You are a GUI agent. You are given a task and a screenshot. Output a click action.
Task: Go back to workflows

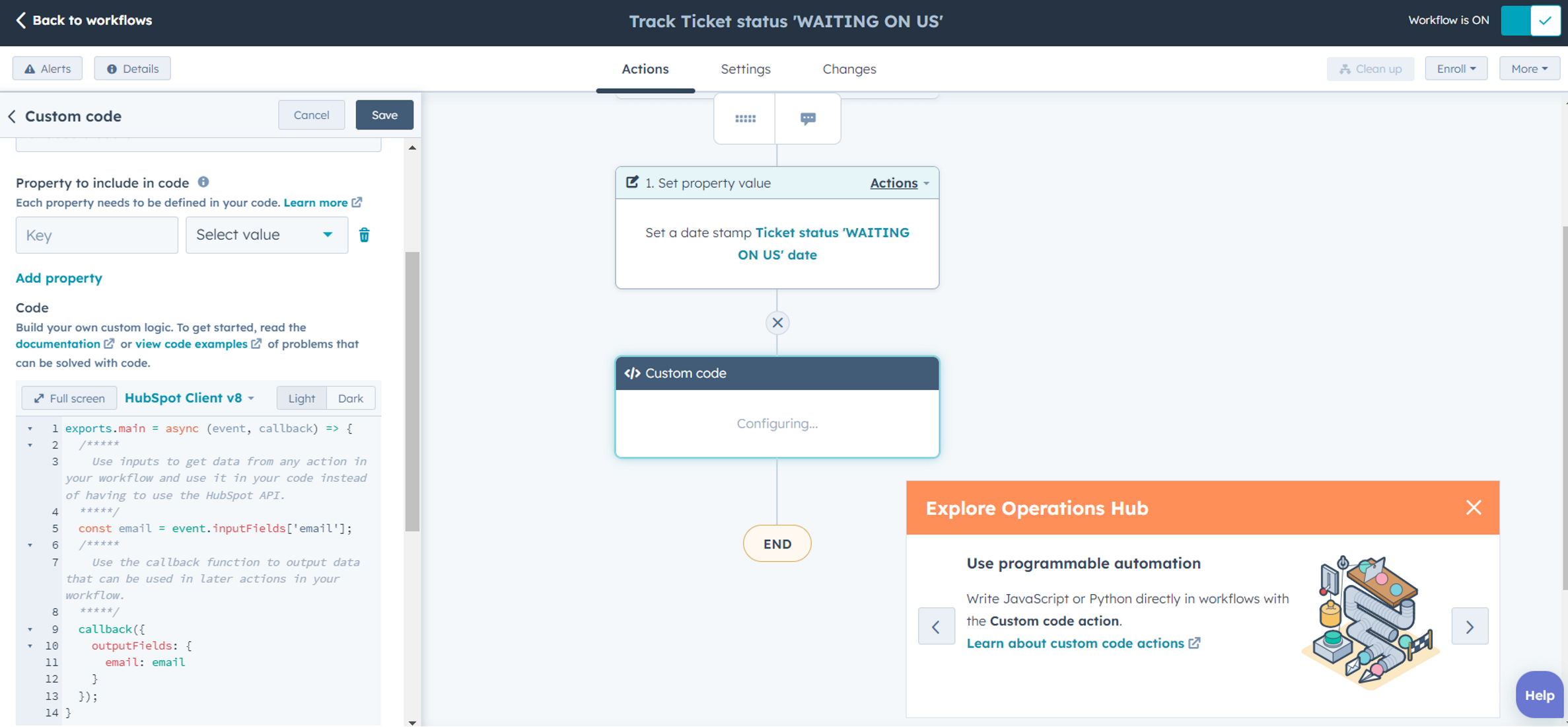[83, 20]
